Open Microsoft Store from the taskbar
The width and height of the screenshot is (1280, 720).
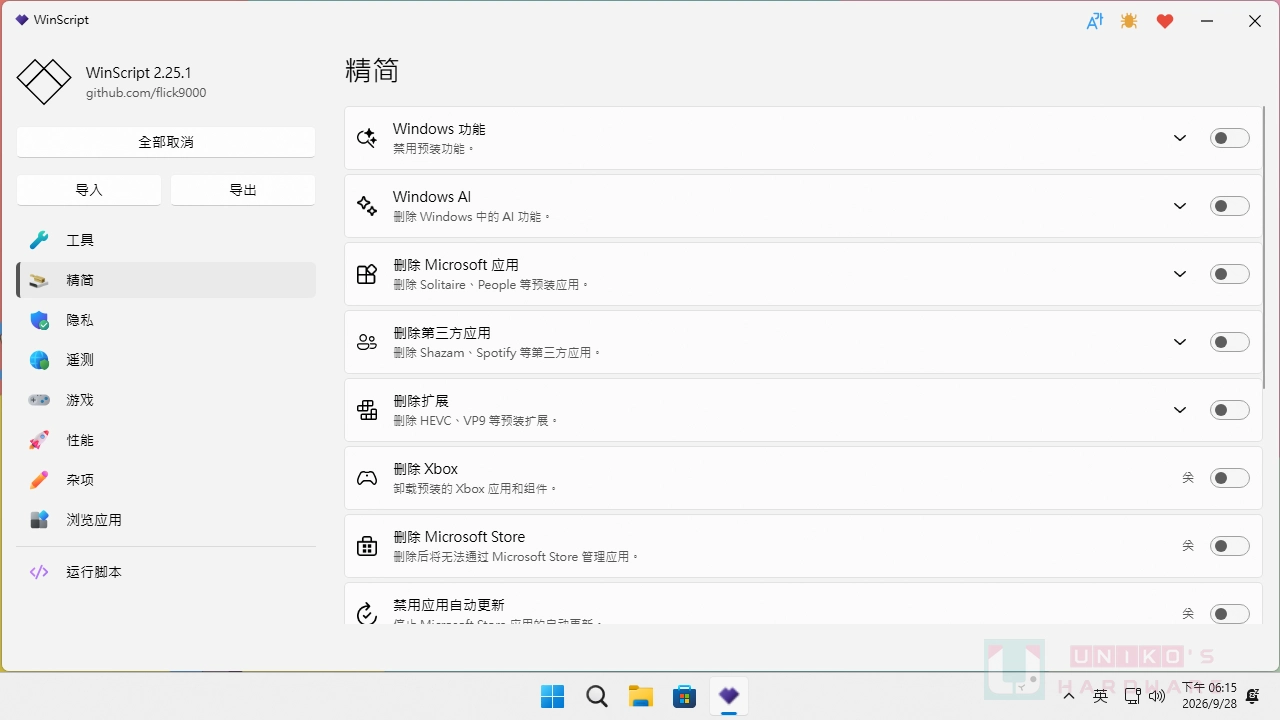pyautogui.click(x=685, y=696)
